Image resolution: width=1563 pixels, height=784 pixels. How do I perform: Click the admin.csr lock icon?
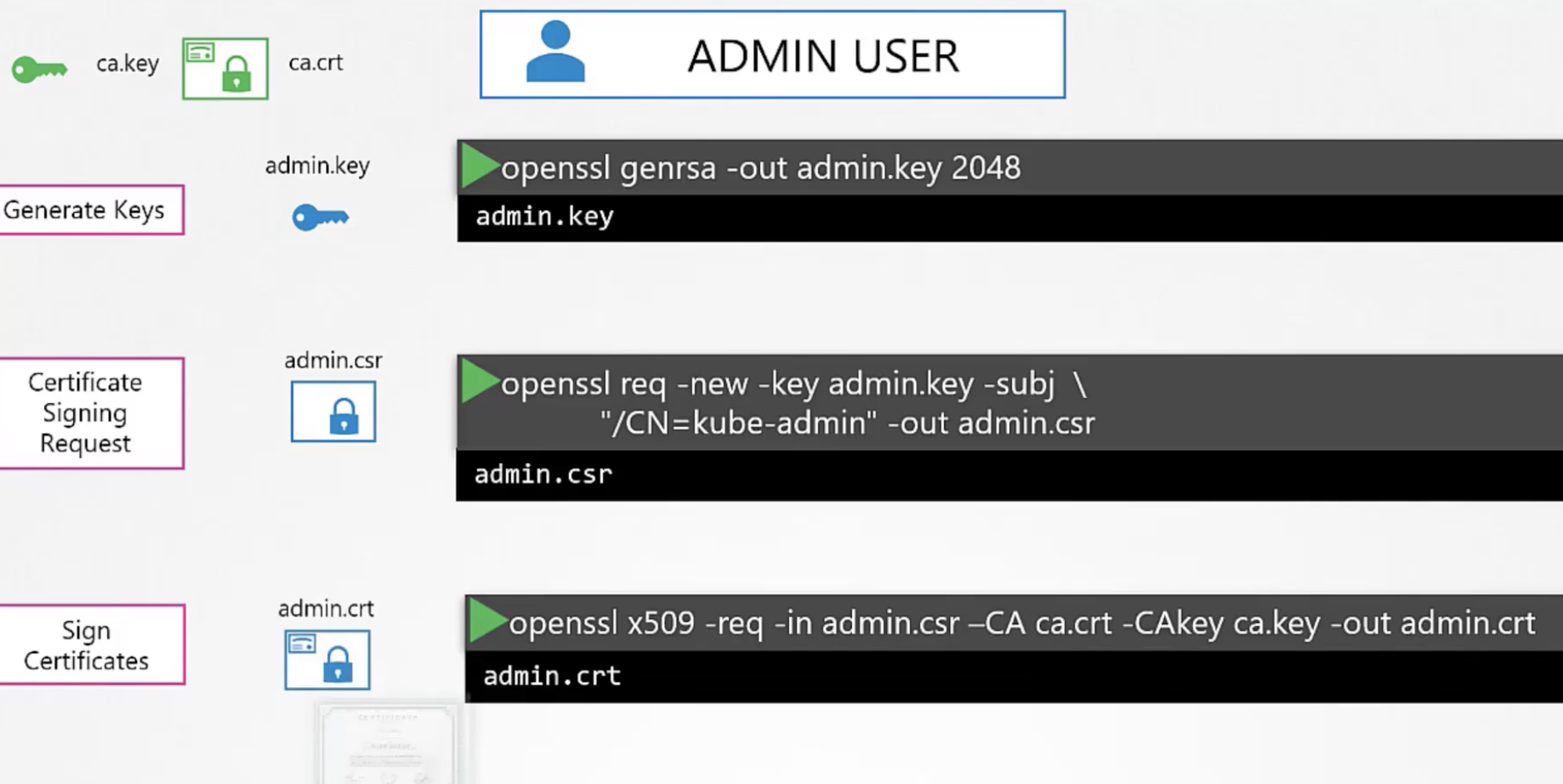click(333, 412)
